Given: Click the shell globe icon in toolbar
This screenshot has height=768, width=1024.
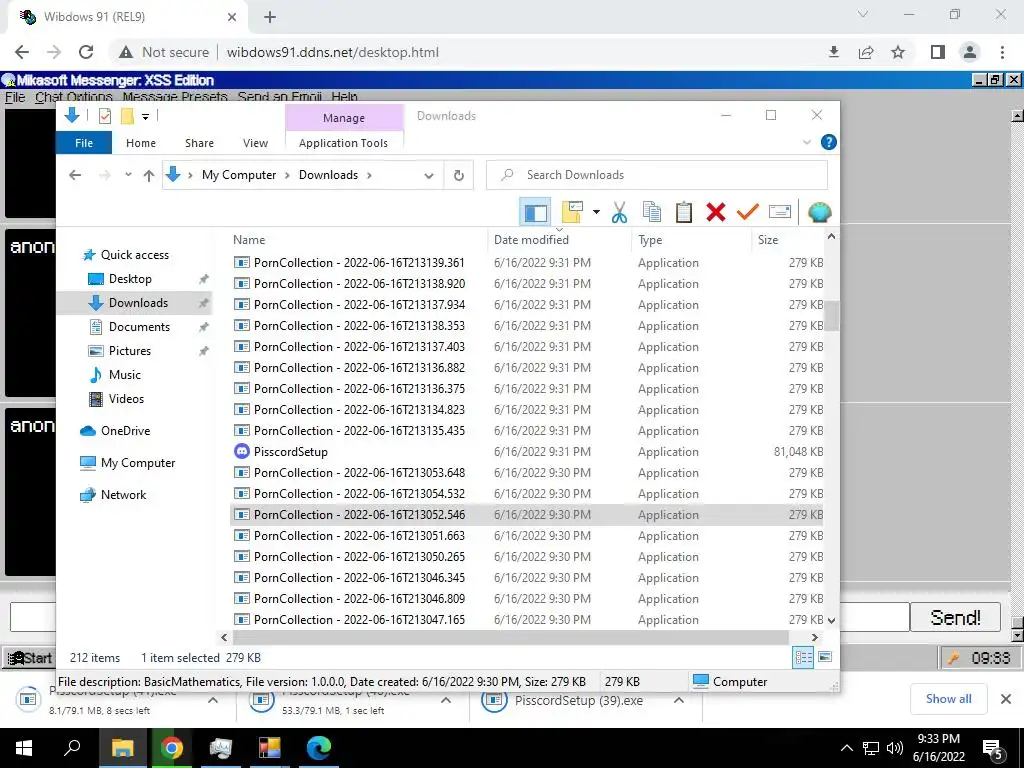Looking at the screenshot, I should click(x=819, y=212).
